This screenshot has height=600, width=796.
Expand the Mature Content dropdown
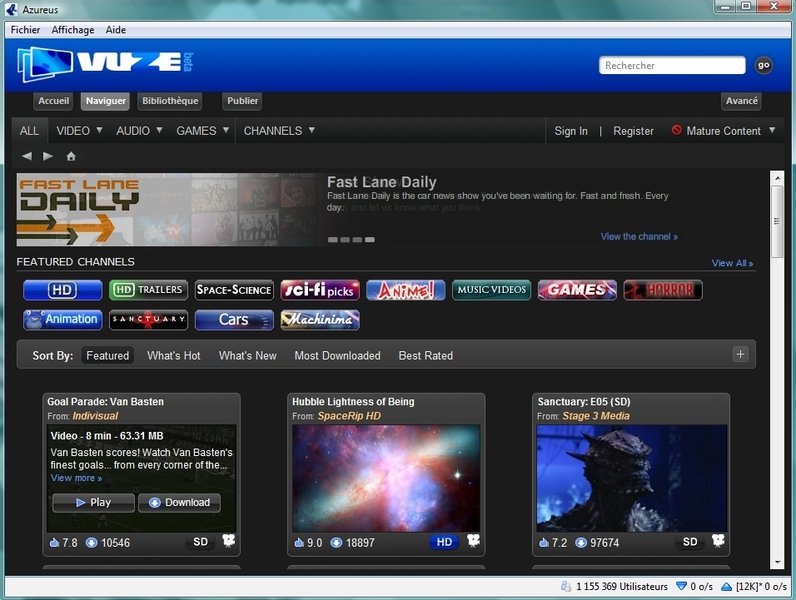[x=723, y=131]
